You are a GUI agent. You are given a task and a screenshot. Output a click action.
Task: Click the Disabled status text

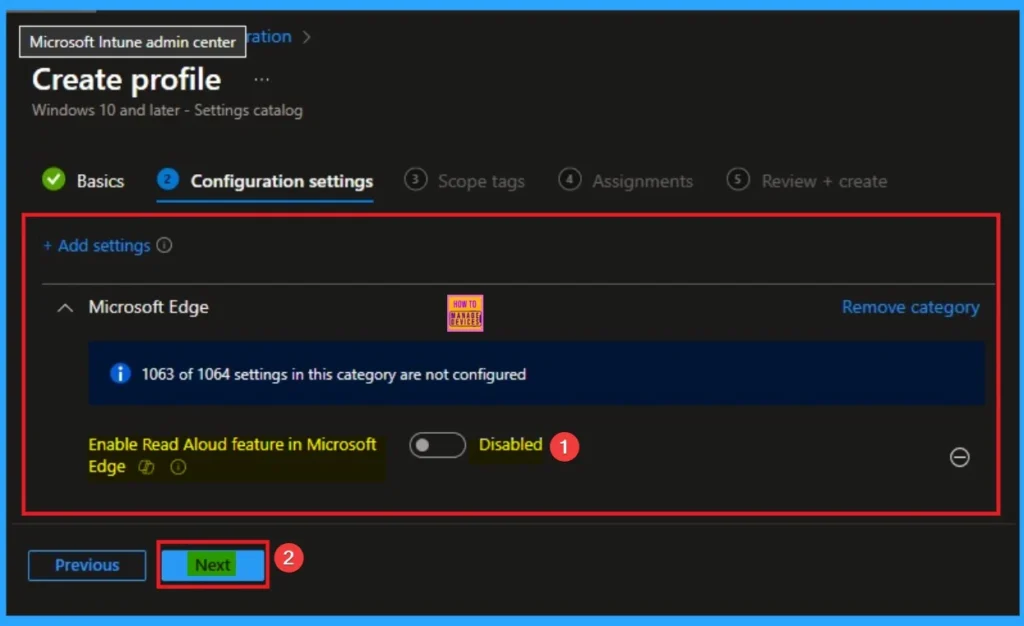coord(511,445)
